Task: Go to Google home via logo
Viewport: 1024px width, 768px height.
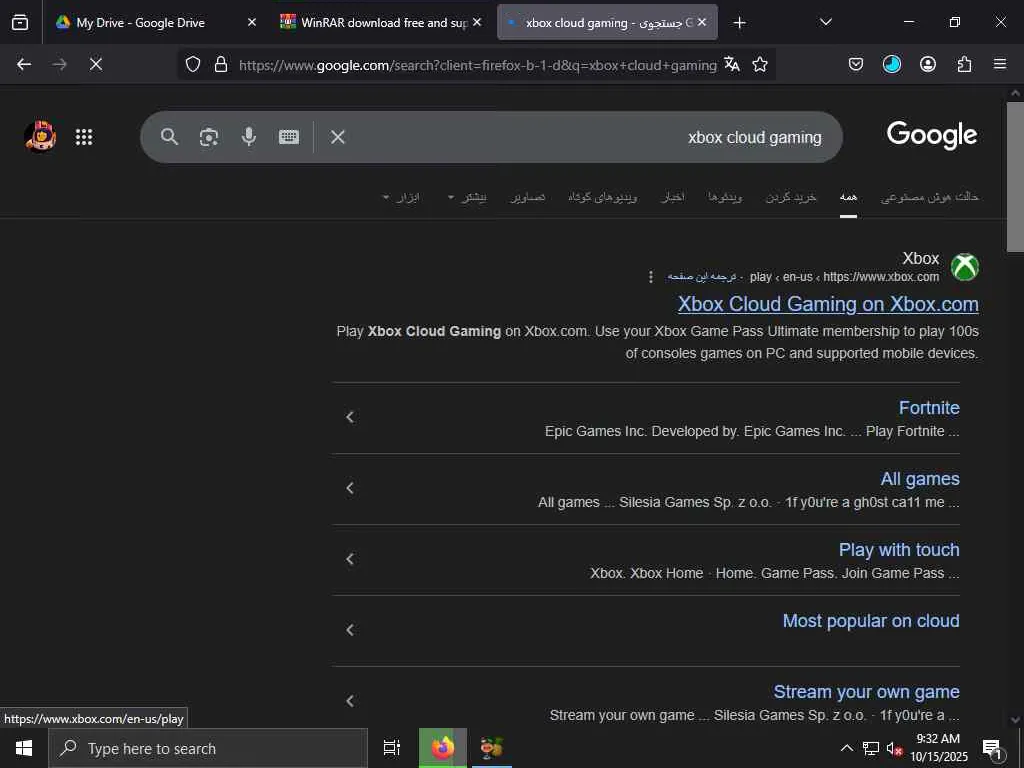Action: click(x=931, y=135)
